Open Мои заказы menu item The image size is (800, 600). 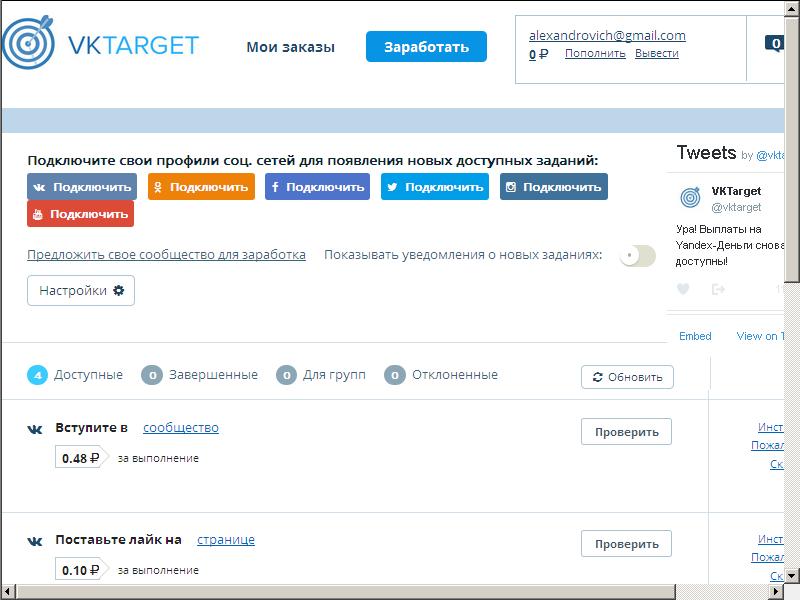[290, 47]
